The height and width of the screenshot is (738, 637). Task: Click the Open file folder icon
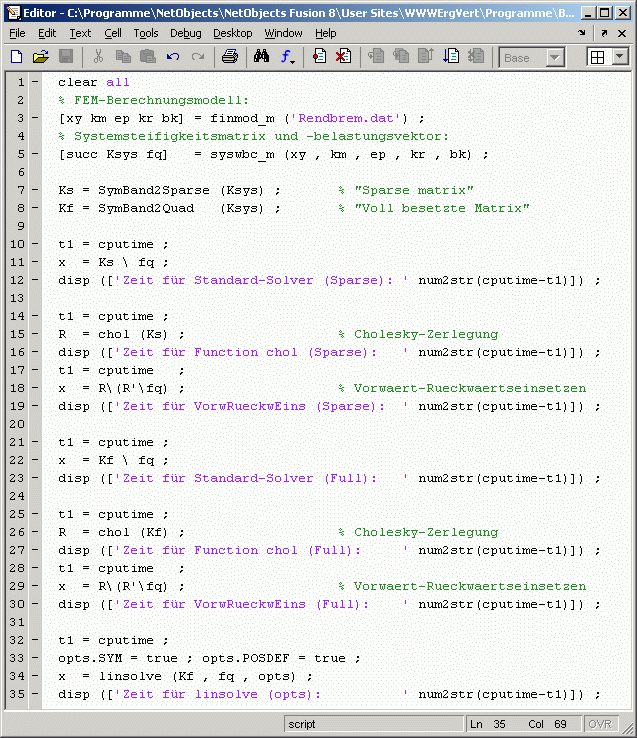pos(41,57)
